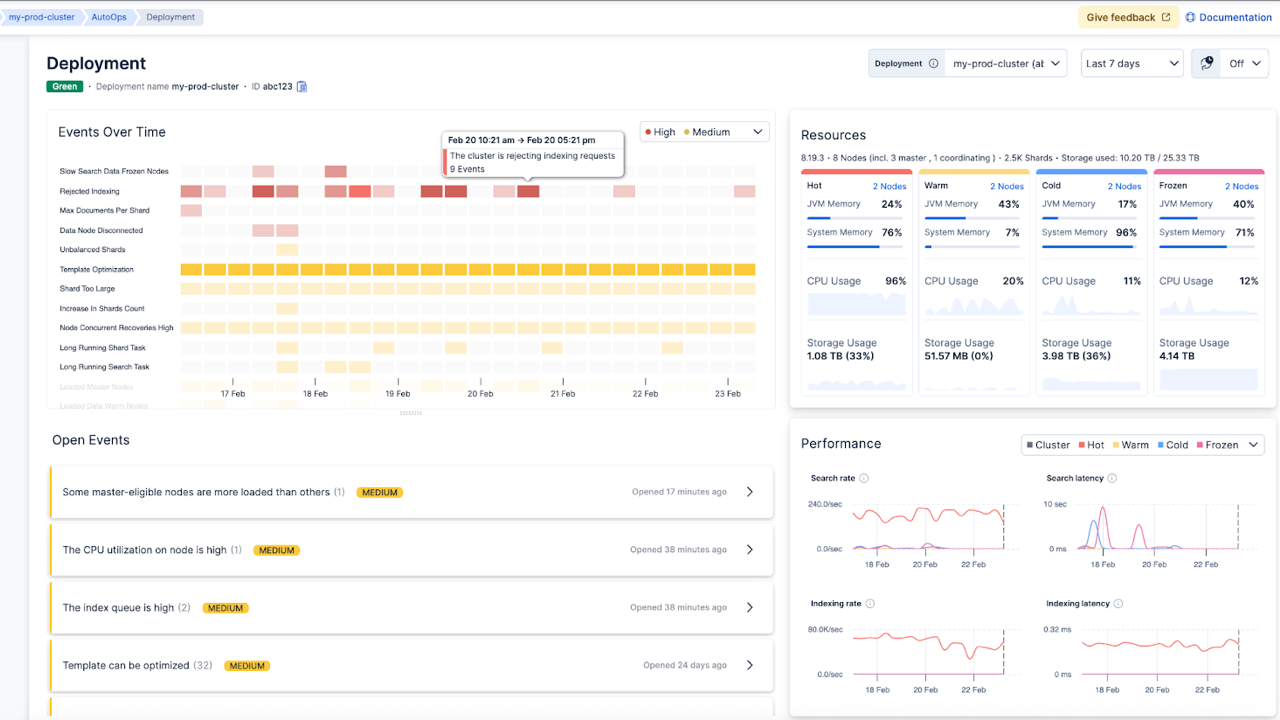
Task: Open the Deployment breadcrumb item
Action: tap(169, 17)
